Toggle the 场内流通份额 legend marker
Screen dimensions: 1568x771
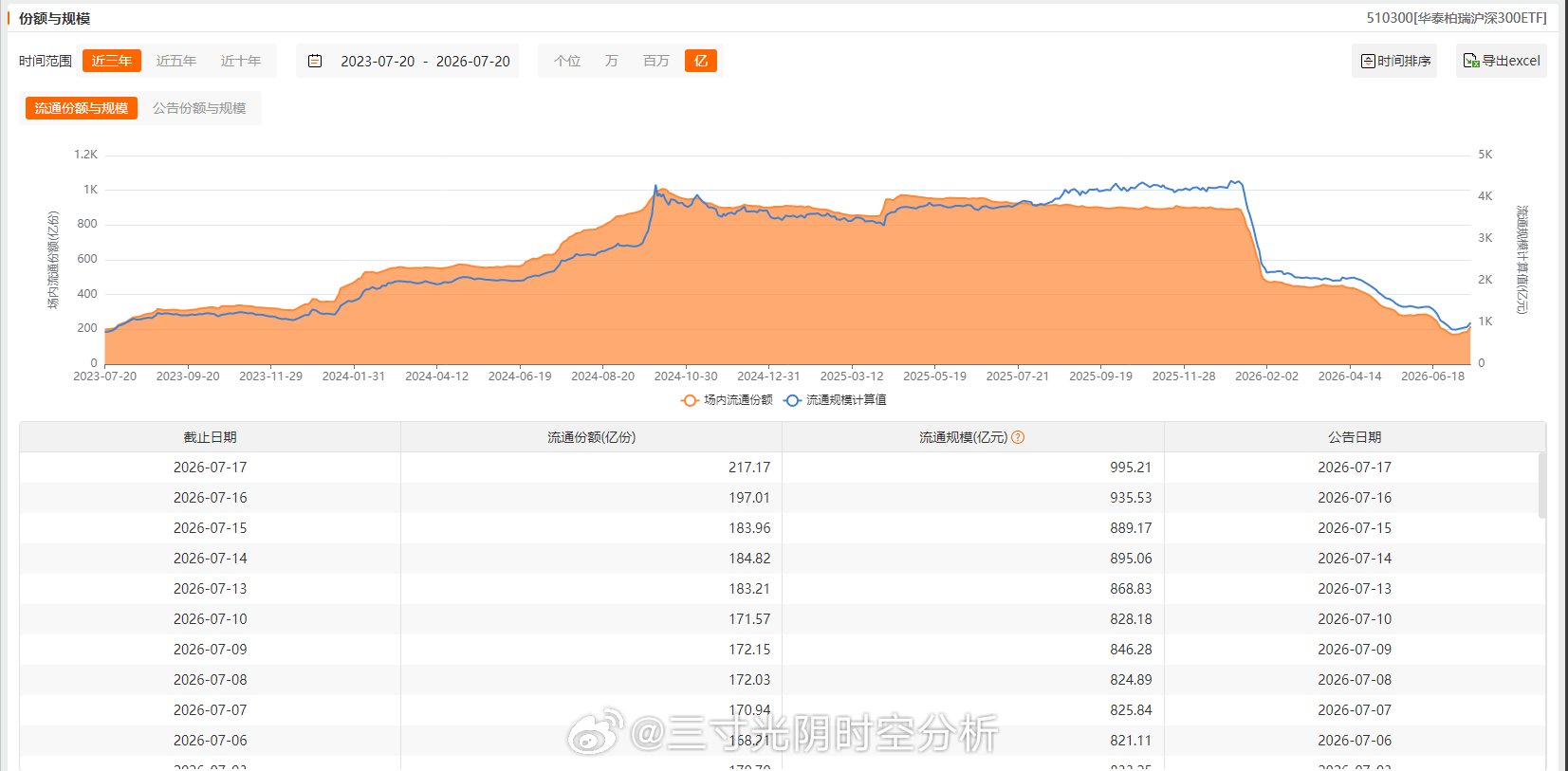click(690, 400)
